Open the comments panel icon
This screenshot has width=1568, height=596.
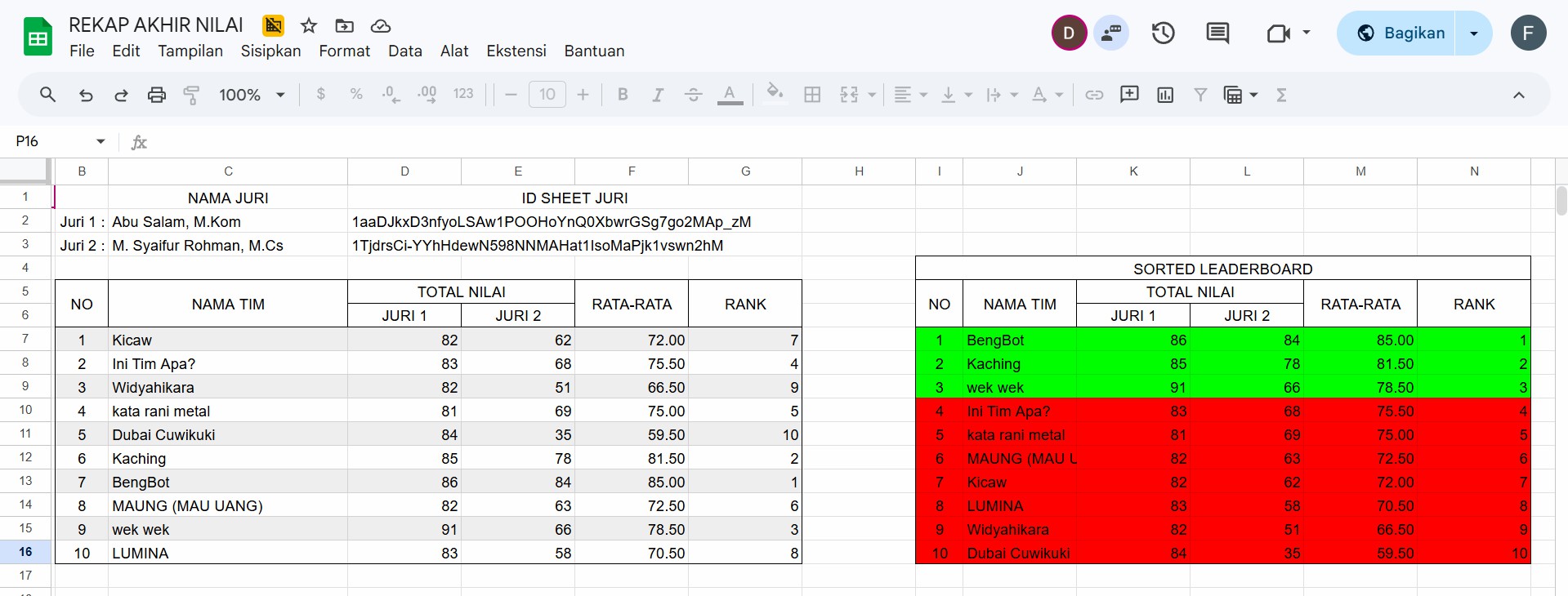[1217, 33]
